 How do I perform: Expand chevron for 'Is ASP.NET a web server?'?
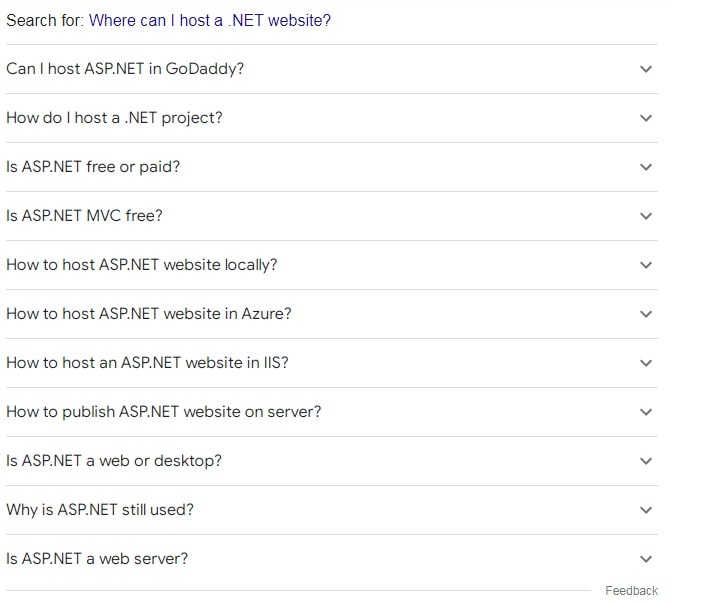coord(645,559)
